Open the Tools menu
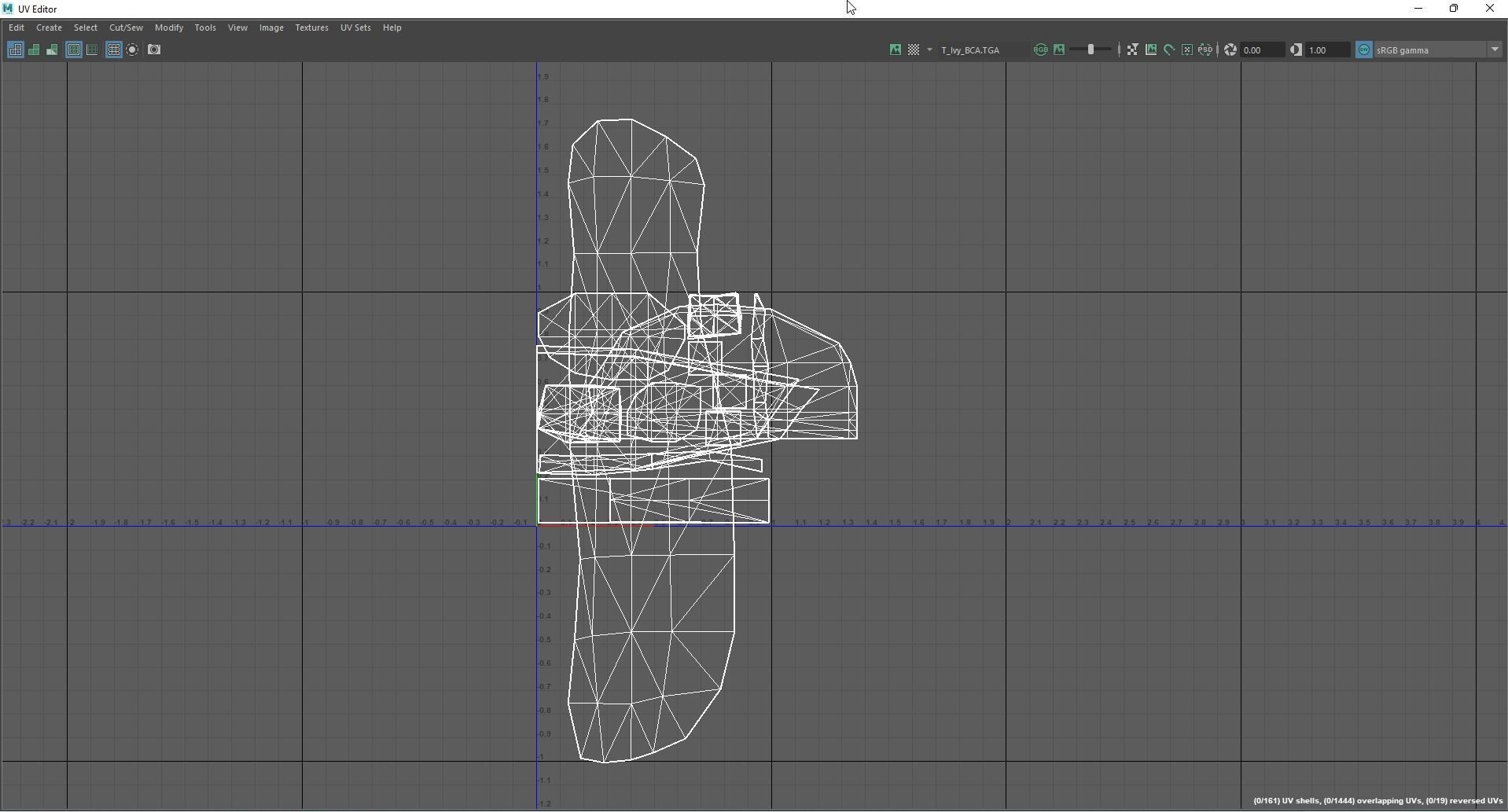This screenshot has width=1508, height=812. tap(205, 28)
